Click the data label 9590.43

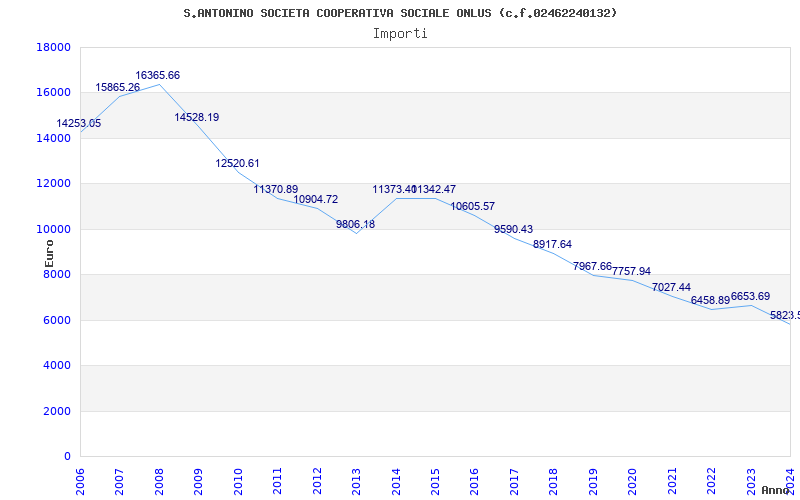(513, 230)
